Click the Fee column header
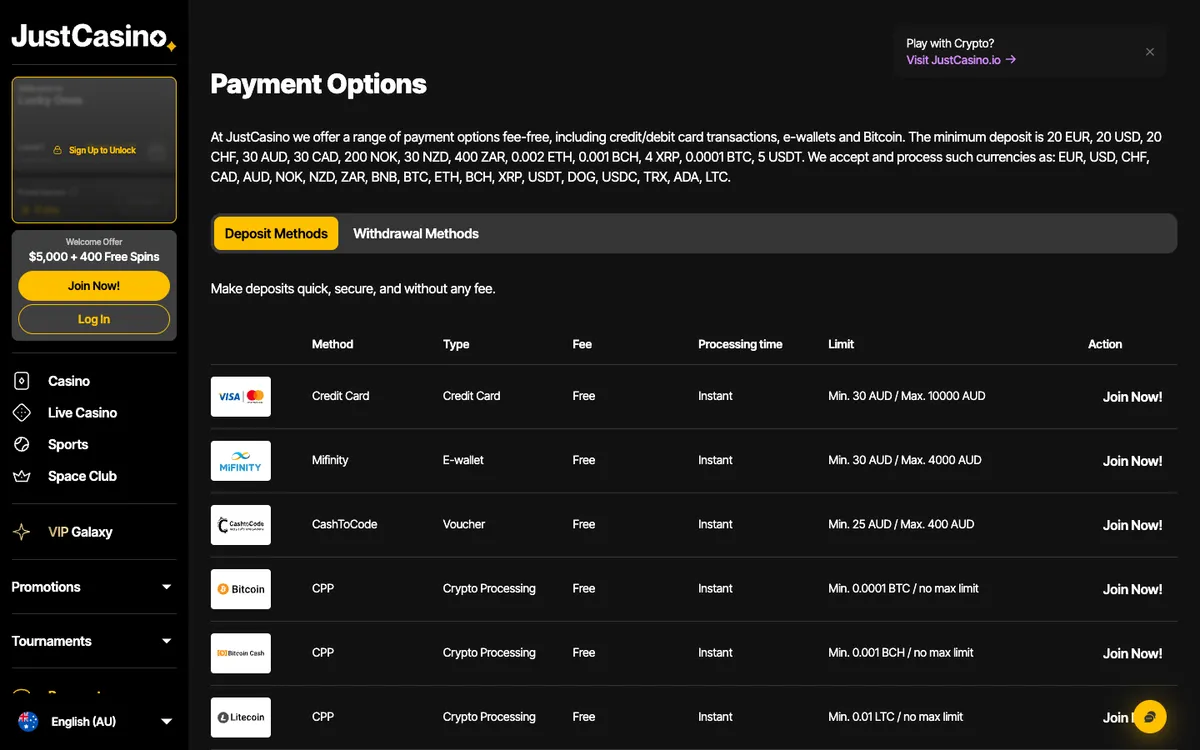The height and width of the screenshot is (750, 1200). point(582,344)
